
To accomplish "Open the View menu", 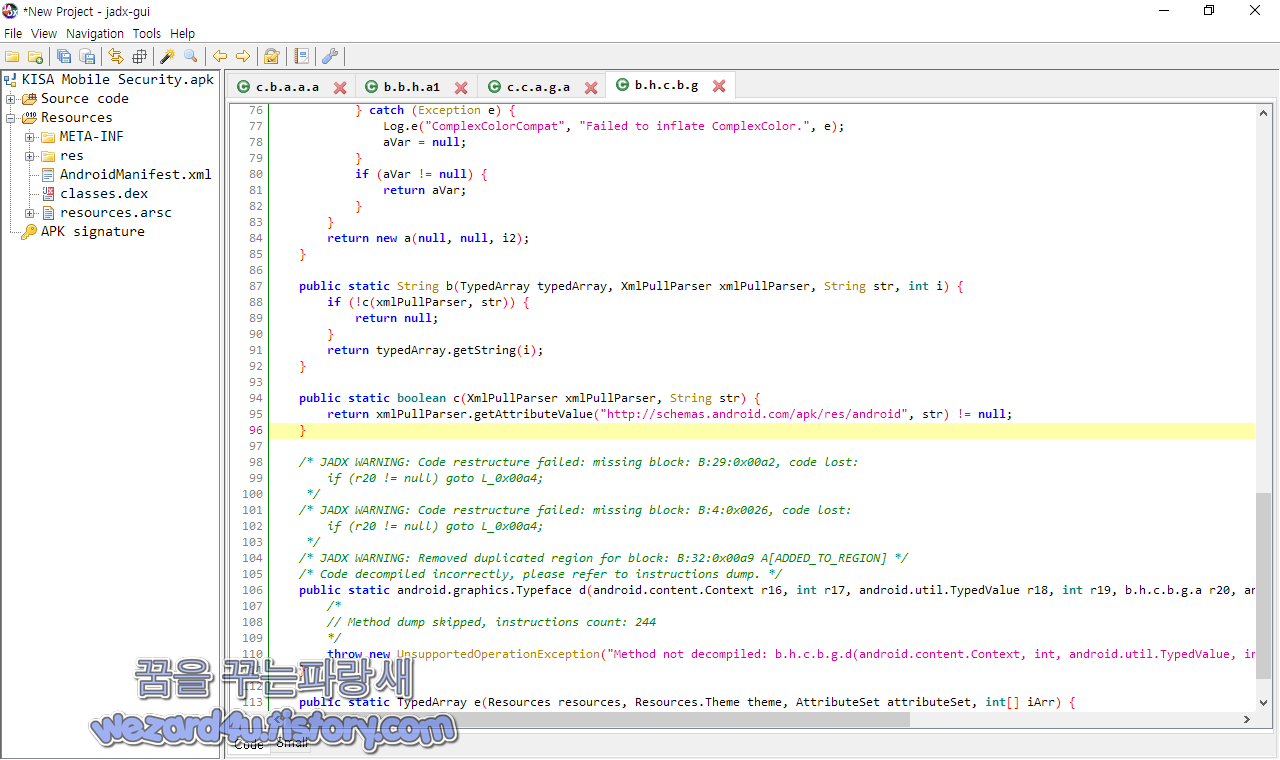I will tap(44, 33).
